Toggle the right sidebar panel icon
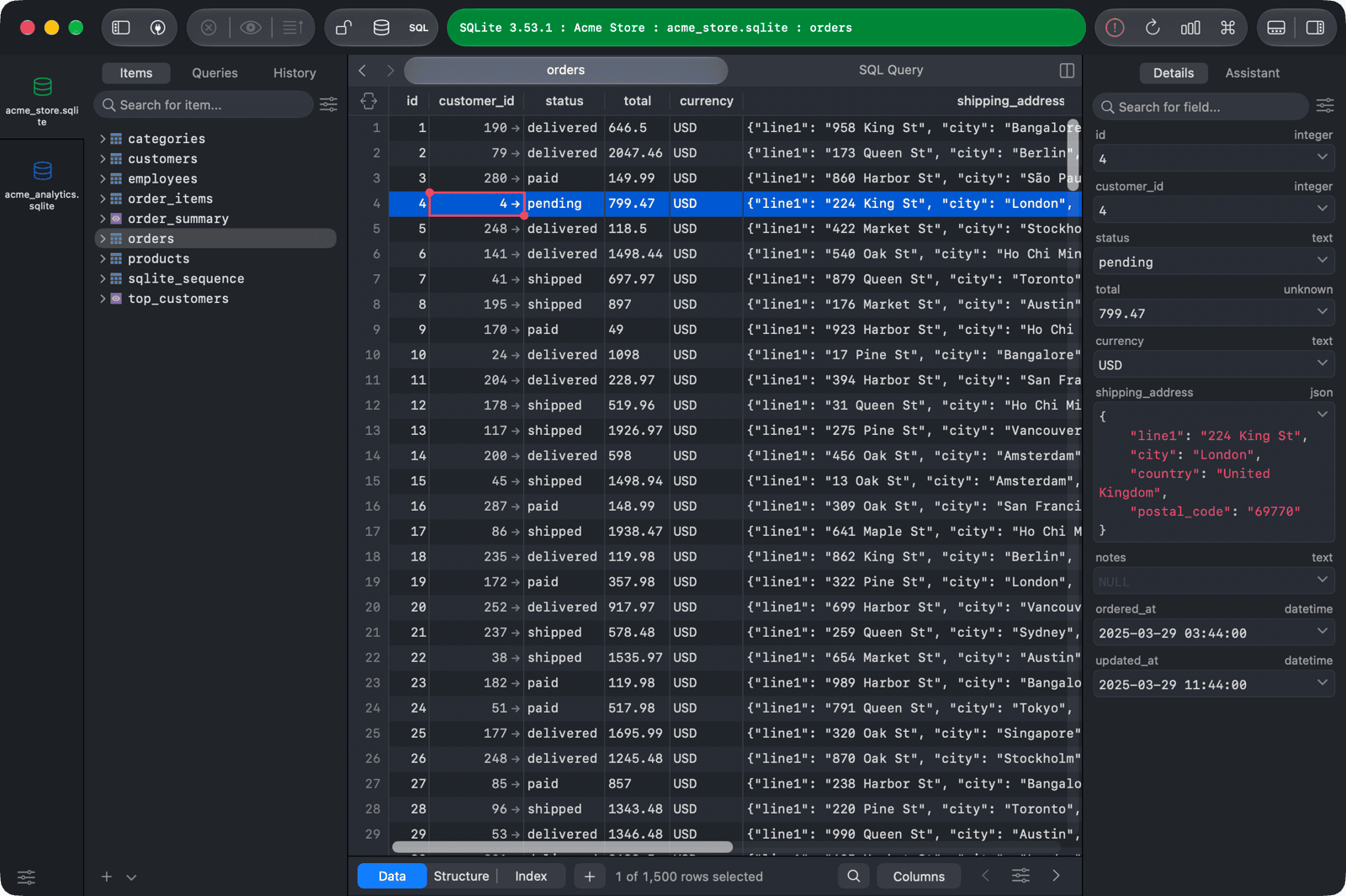Screen dimensions: 1346x896 coord(1315,28)
